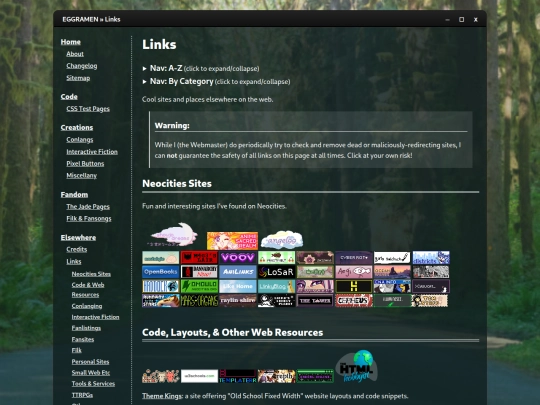
Task: Open the Aegi fish site button
Action: coord(354,272)
